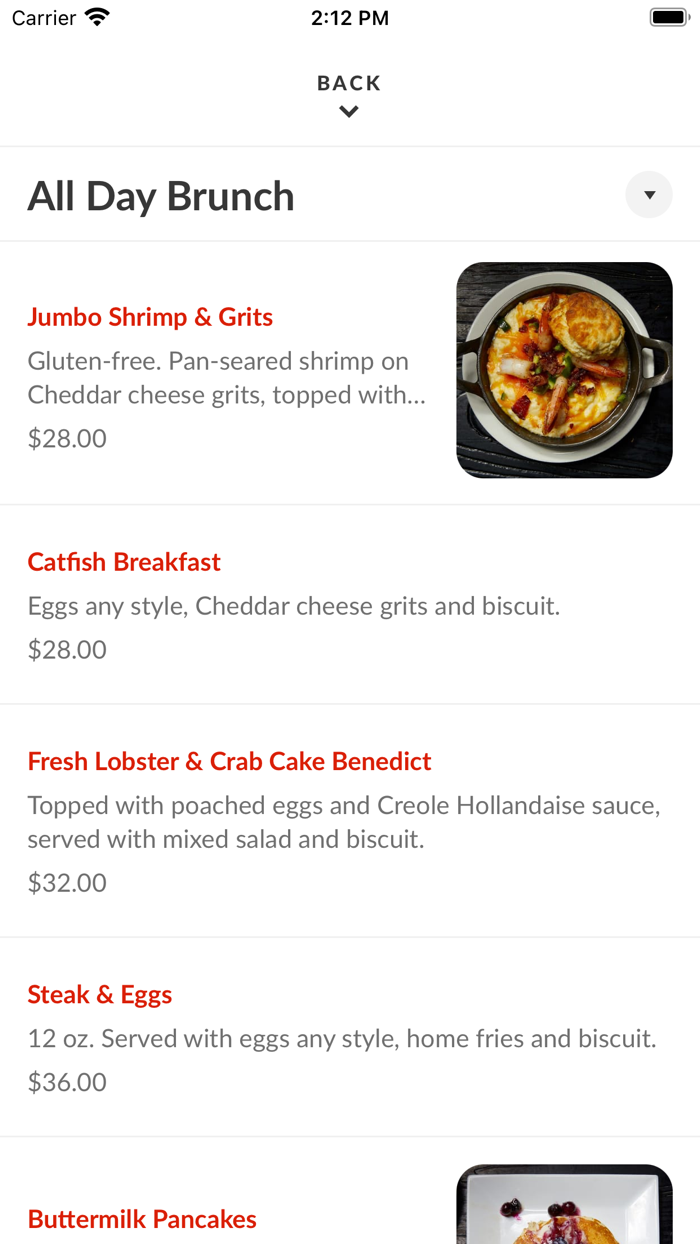Tap the $32.00 price of the Benedict
This screenshot has height=1244, width=700.
(x=67, y=882)
